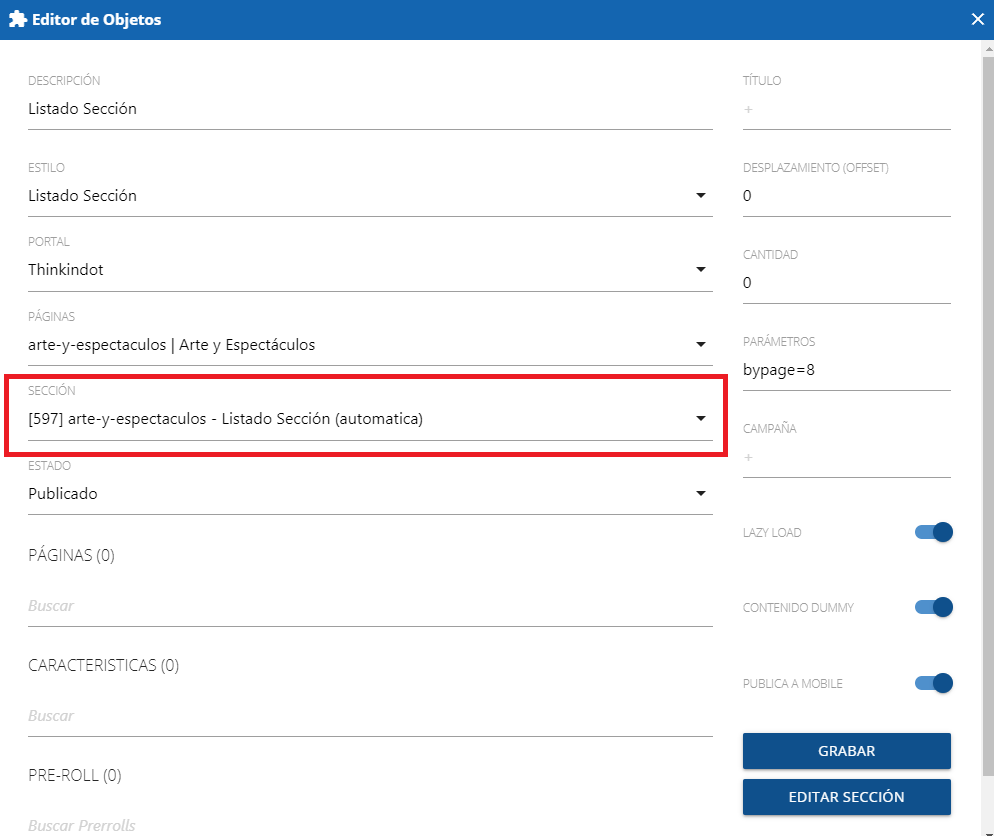Screen dimensions: 994x836
Task: Click the Páginas search box
Action: pos(369,606)
